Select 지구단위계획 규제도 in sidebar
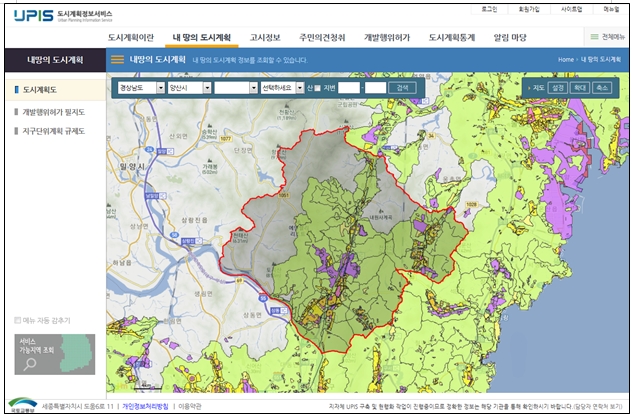This screenshot has width=632, height=417. [x=53, y=131]
